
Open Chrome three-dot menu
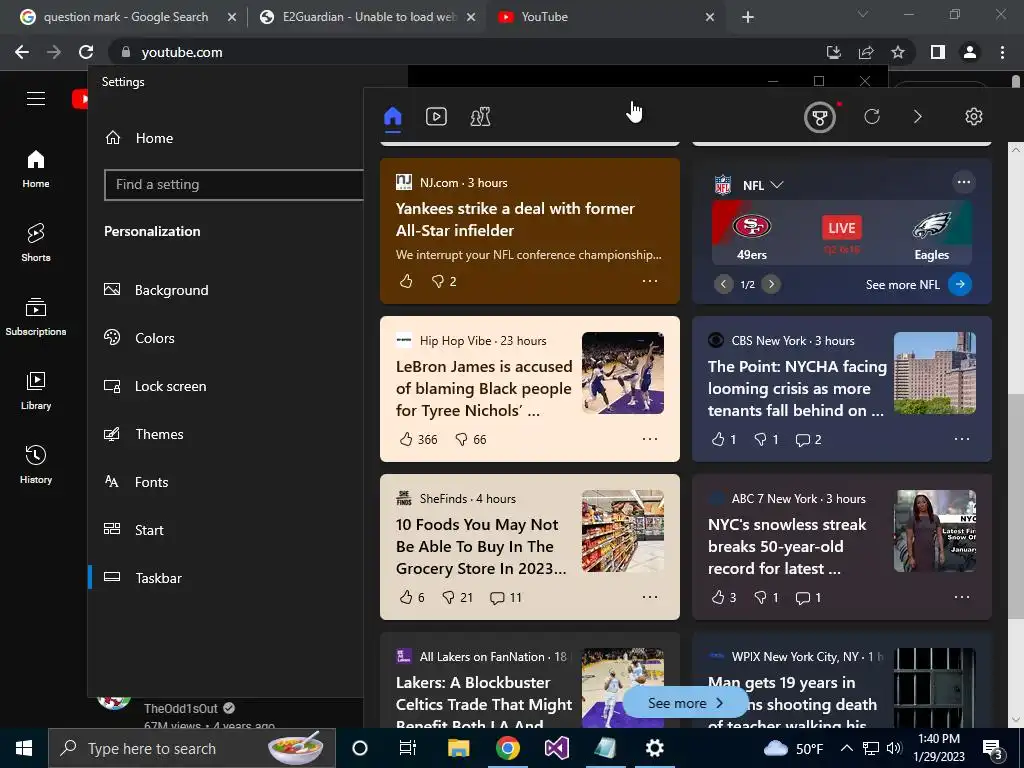(x=1002, y=52)
